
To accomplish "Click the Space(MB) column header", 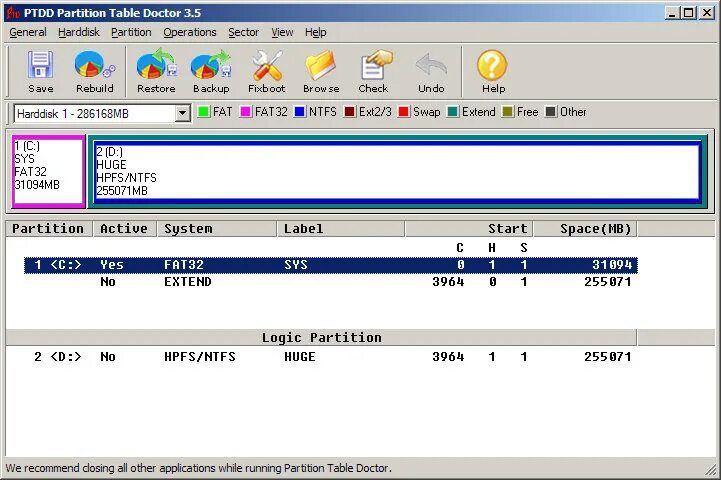I will coord(595,229).
